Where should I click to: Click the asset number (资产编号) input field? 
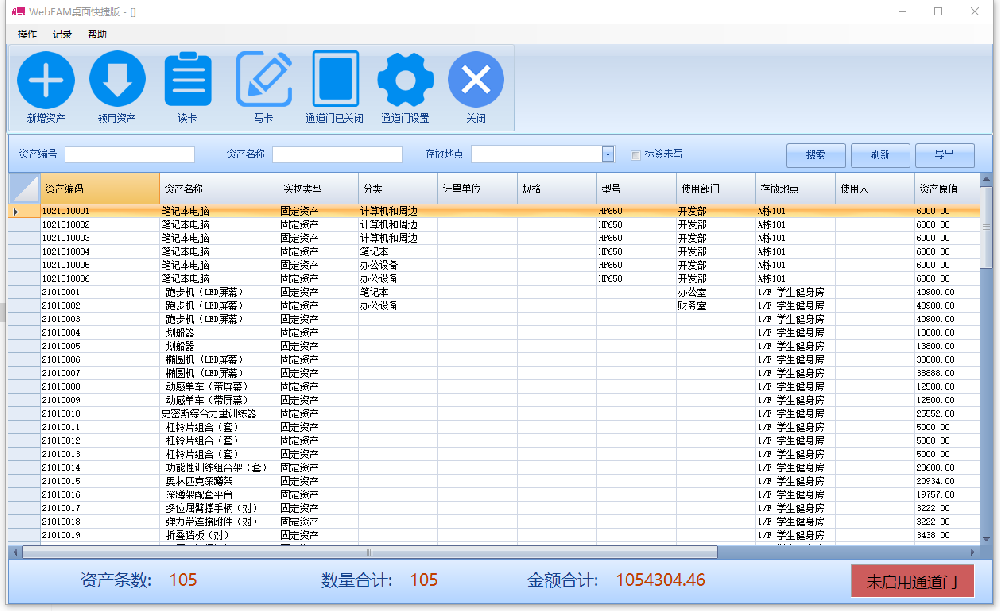[129, 154]
